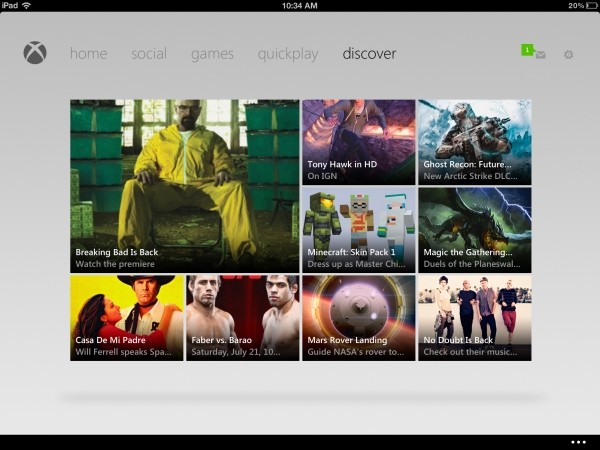Open the games tab

[x=212, y=54]
